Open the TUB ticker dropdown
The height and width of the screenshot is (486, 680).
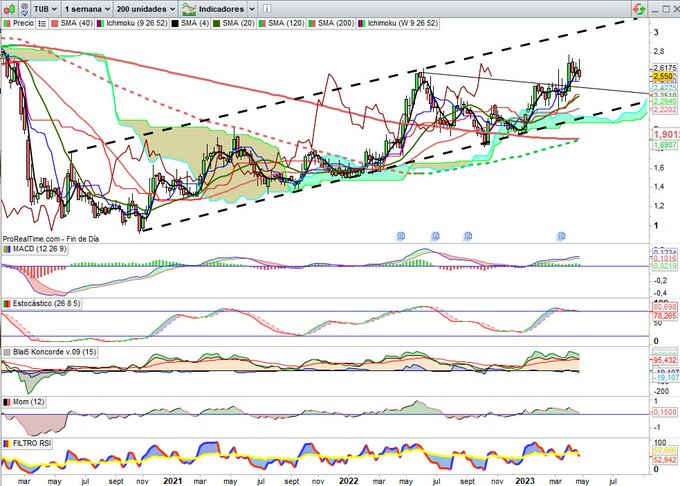pos(45,9)
